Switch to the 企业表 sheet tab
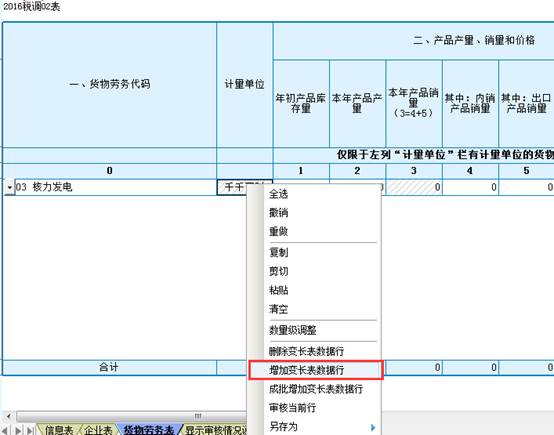The width and height of the screenshot is (554, 435). point(98,430)
